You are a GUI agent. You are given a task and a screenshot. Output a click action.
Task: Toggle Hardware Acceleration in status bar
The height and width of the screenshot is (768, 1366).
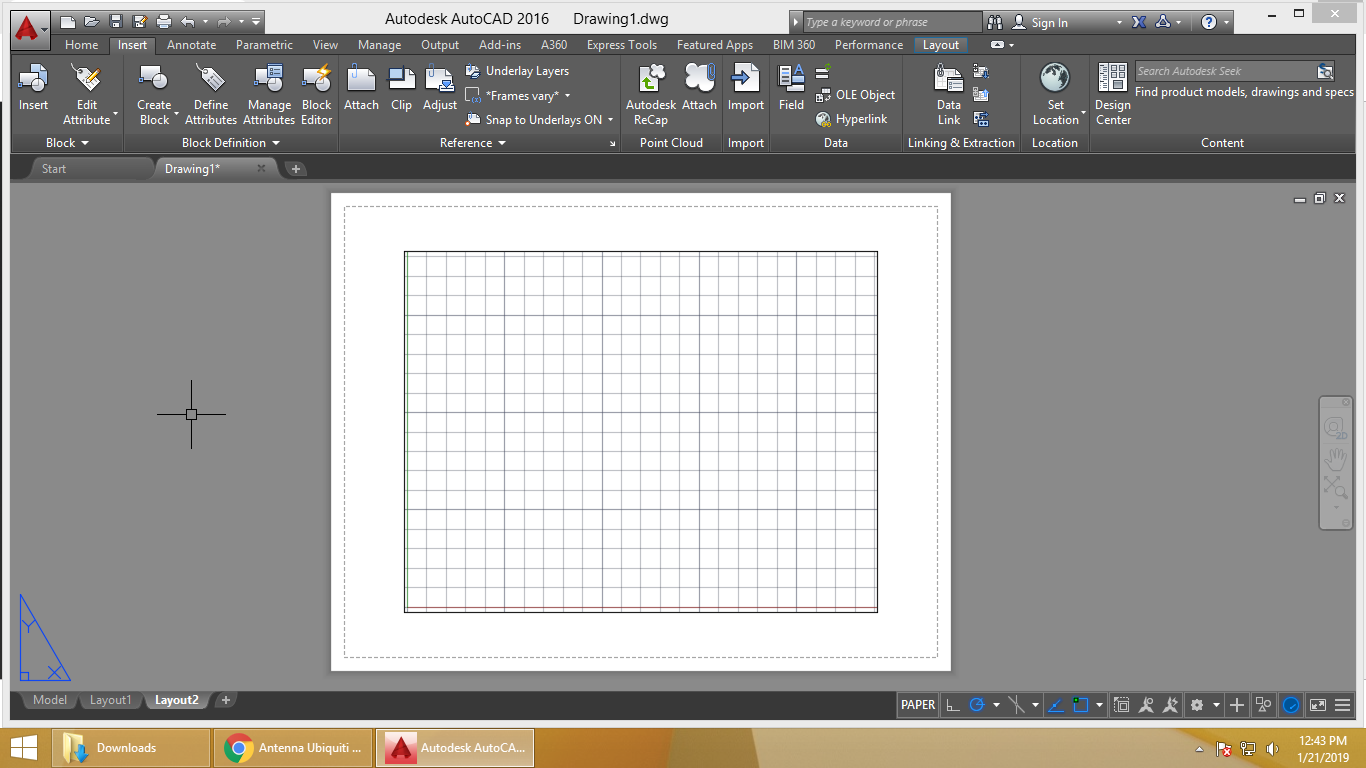pos(1291,705)
